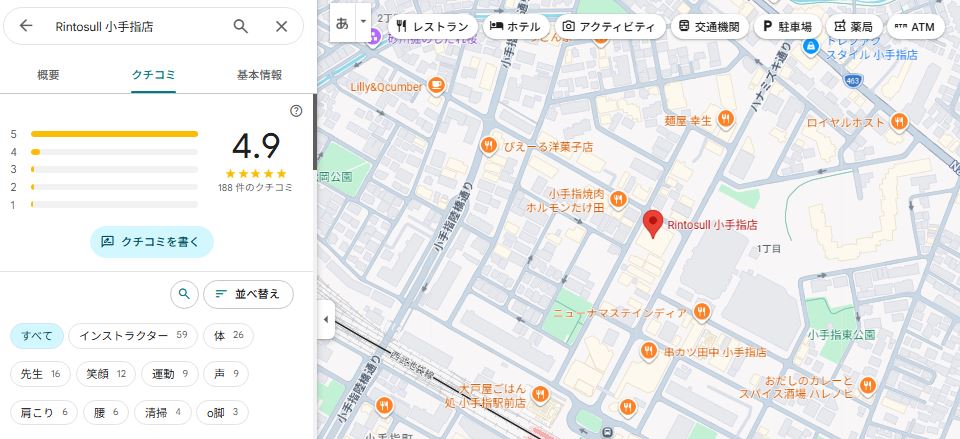Click the クチコミを書く button

coord(152,242)
